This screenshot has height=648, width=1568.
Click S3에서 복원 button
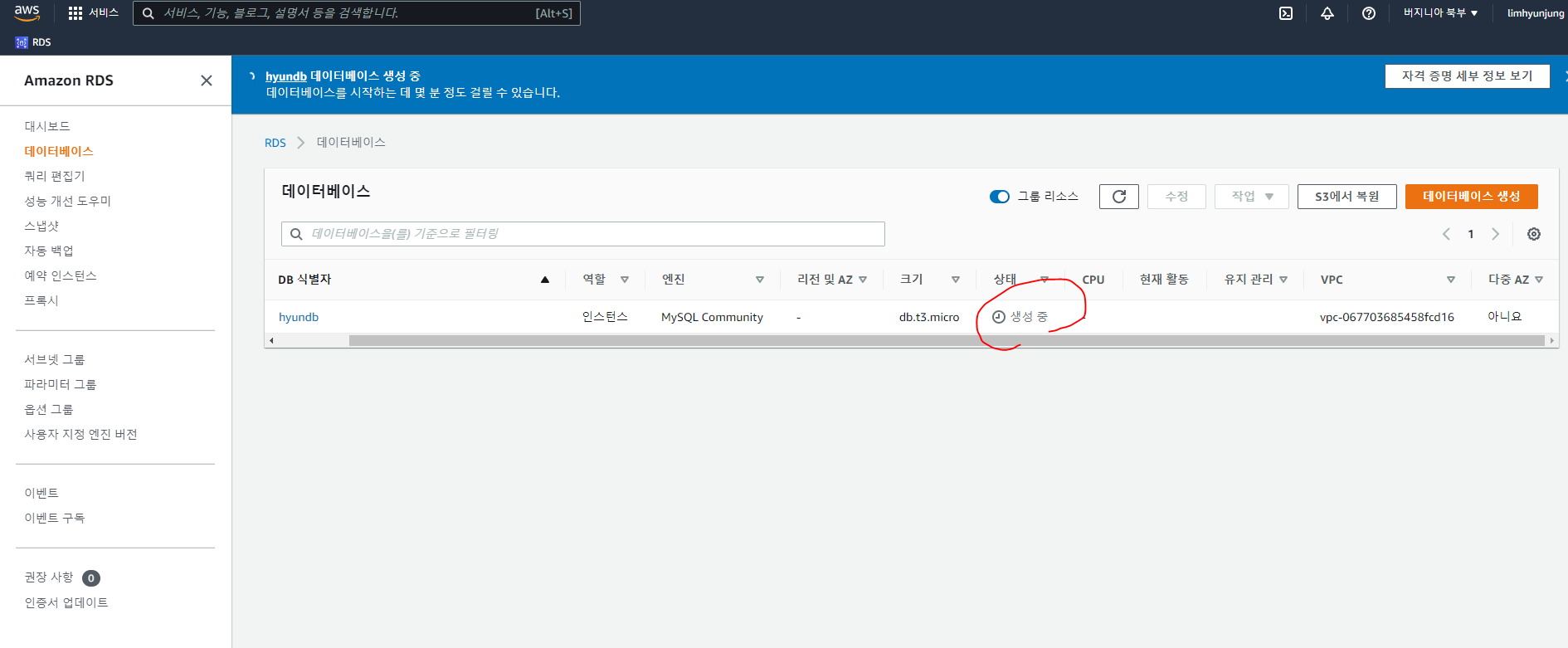click(x=1347, y=197)
